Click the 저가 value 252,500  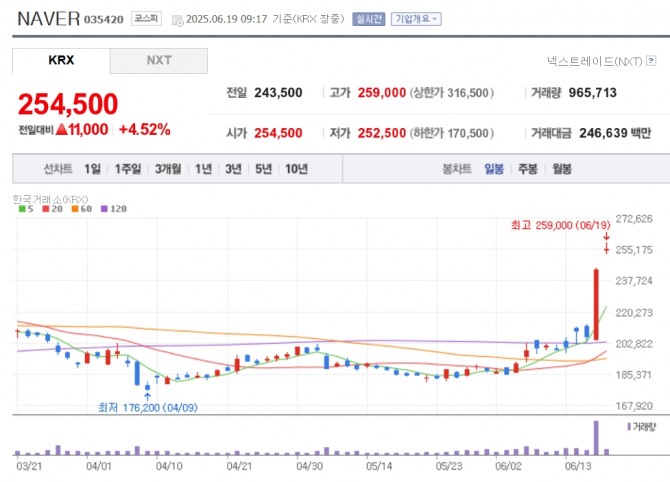click(382, 133)
